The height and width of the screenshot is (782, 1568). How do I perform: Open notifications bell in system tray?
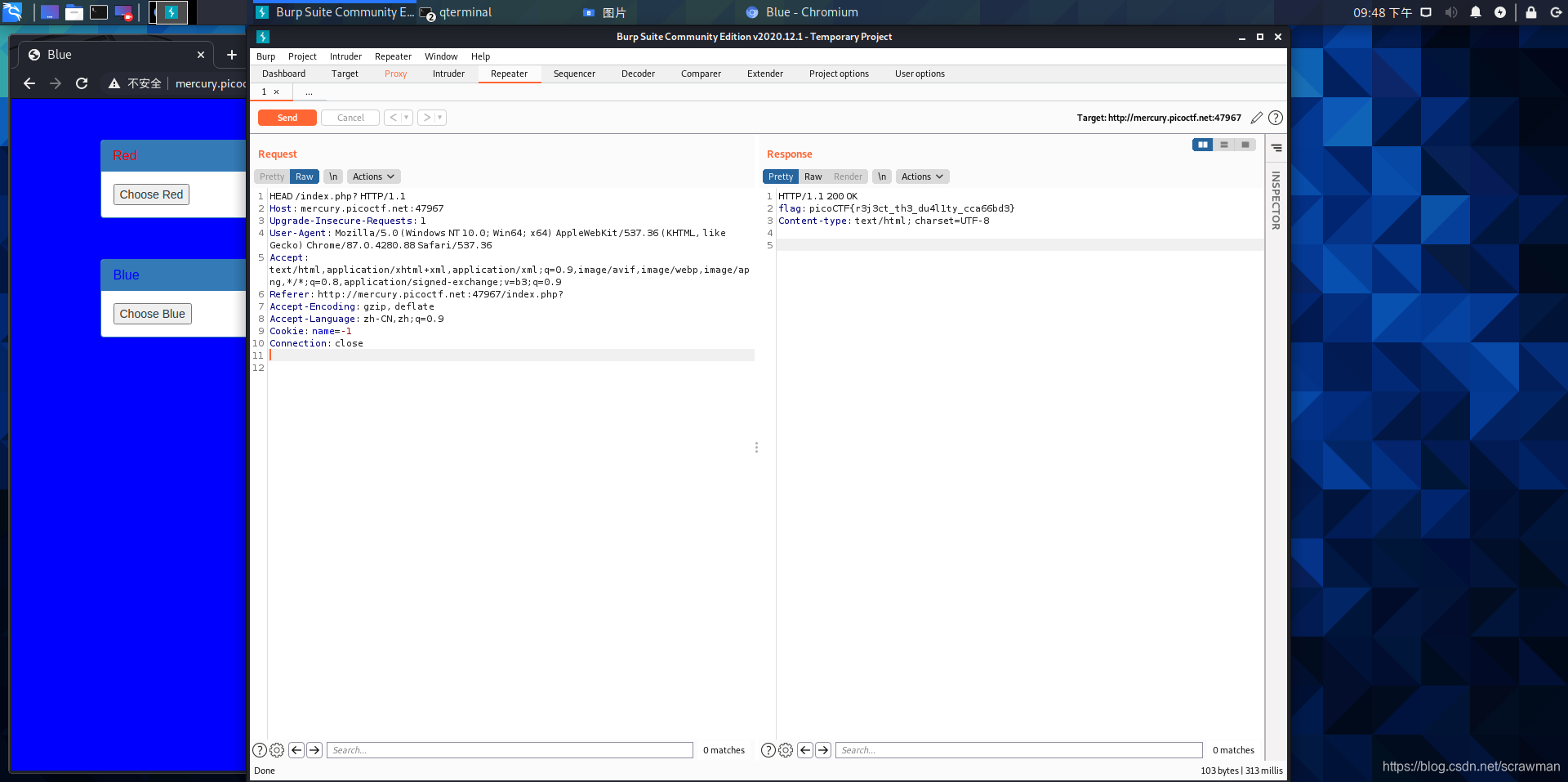tap(1476, 12)
